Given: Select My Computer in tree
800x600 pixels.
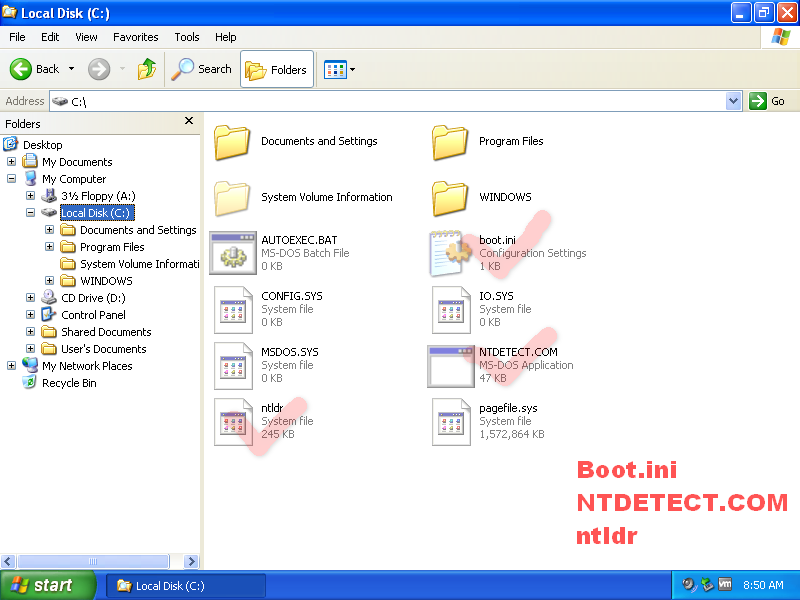Looking at the screenshot, I should click(x=74, y=179).
